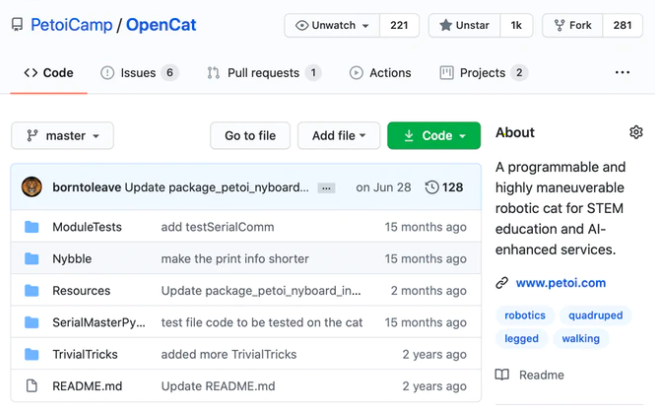The height and width of the screenshot is (407, 655).
Task: Click the Readme book icon
Action: pyautogui.click(x=502, y=375)
